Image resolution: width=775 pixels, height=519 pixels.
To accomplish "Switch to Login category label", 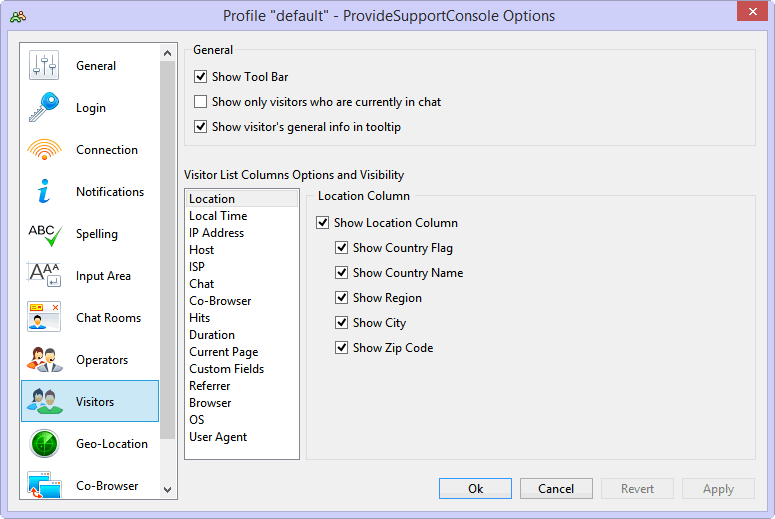I will click(91, 108).
